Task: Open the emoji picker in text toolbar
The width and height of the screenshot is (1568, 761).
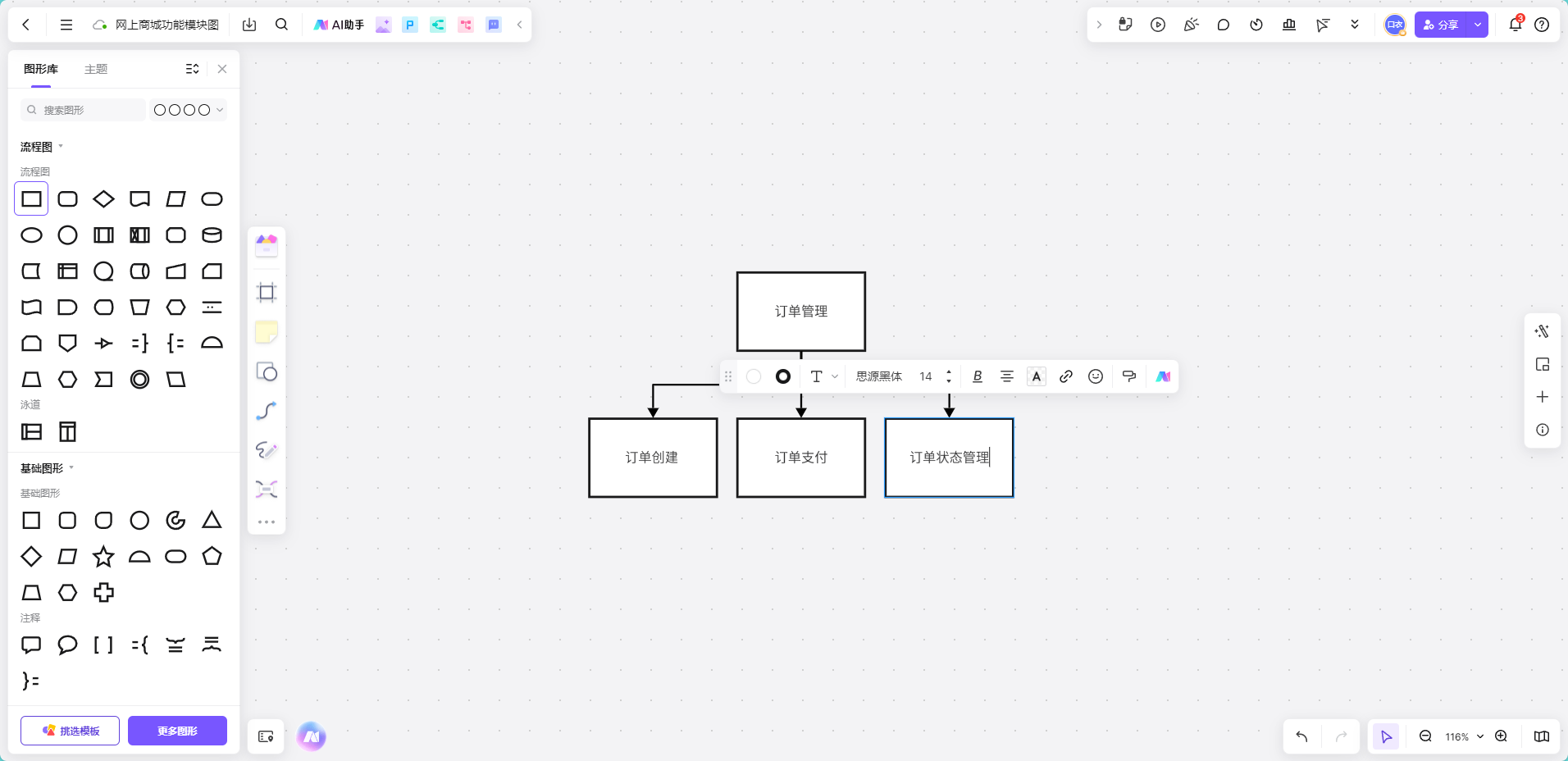Action: click(1096, 376)
